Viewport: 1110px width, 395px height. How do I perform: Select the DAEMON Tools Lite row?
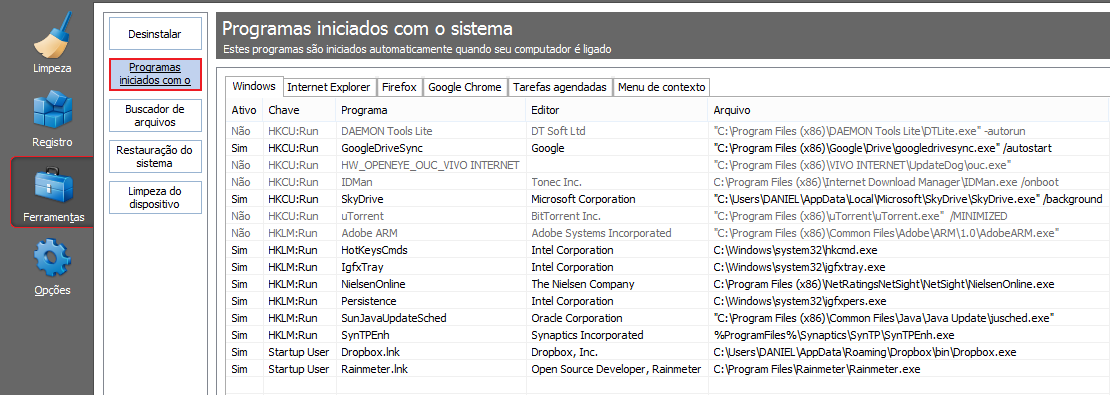pos(667,131)
